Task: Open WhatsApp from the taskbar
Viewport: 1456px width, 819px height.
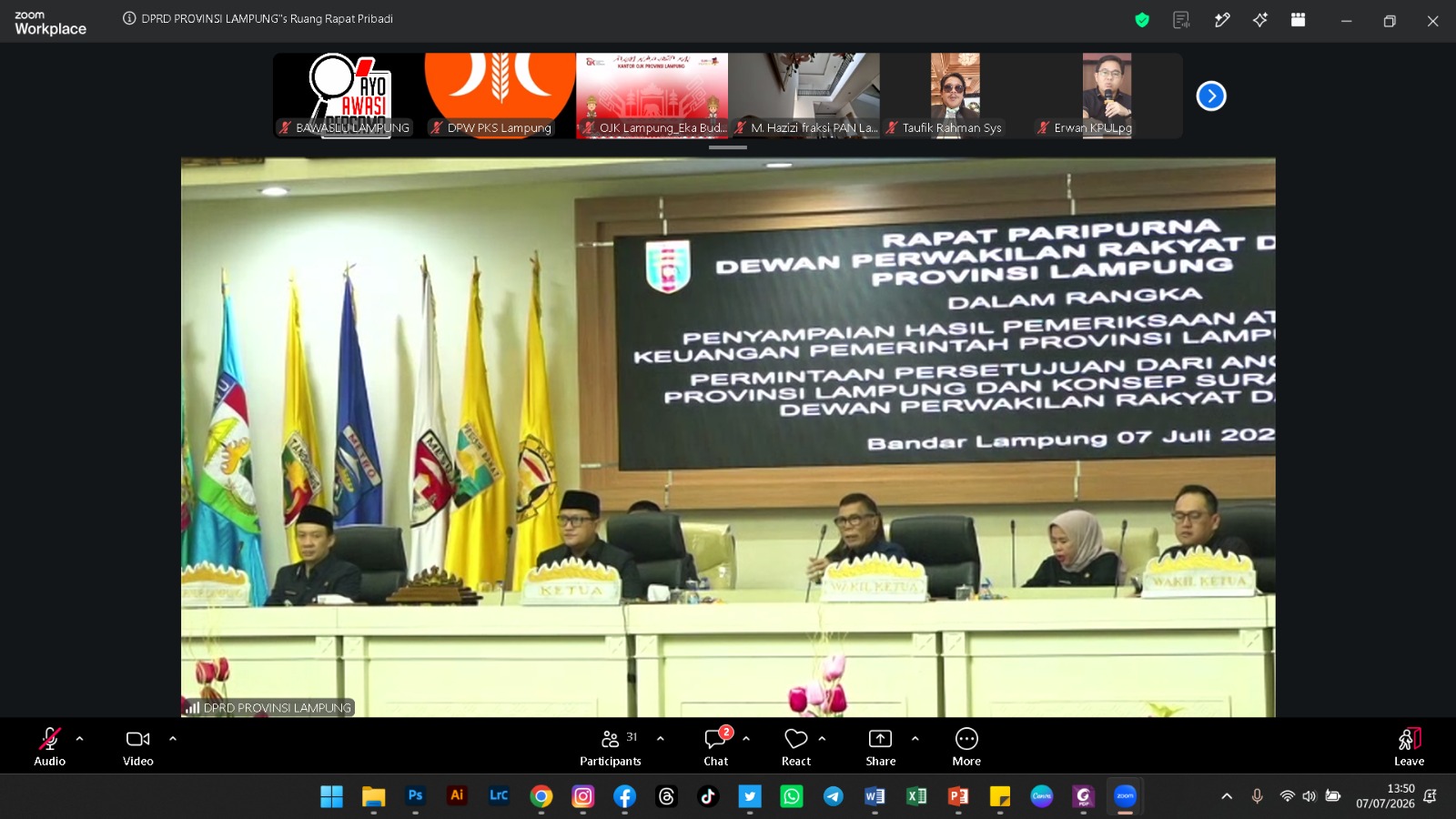Action: pyautogui.click(x=792, y=796)
